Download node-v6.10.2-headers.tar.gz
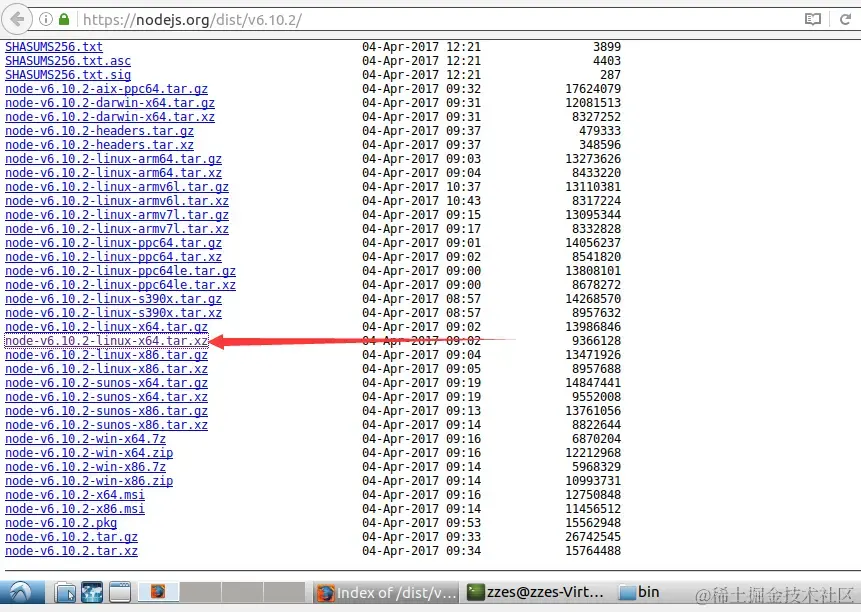 (x=99, y=131)
